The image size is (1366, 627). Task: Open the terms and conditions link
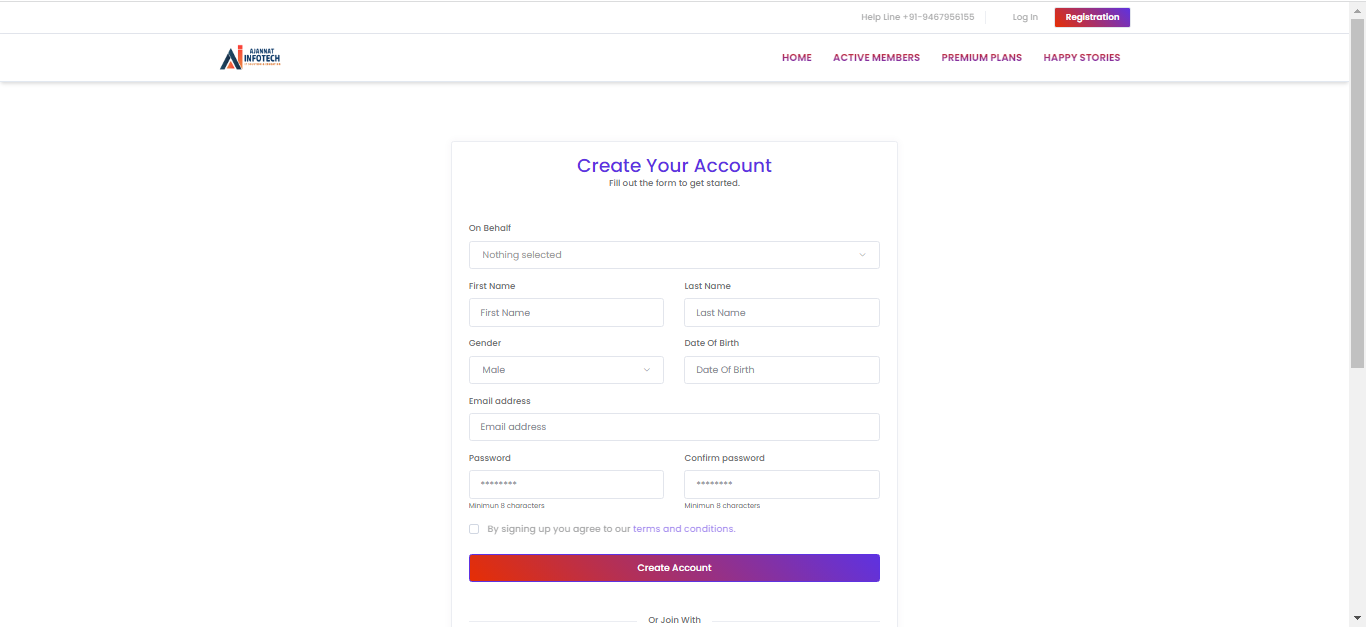(683, 529)
